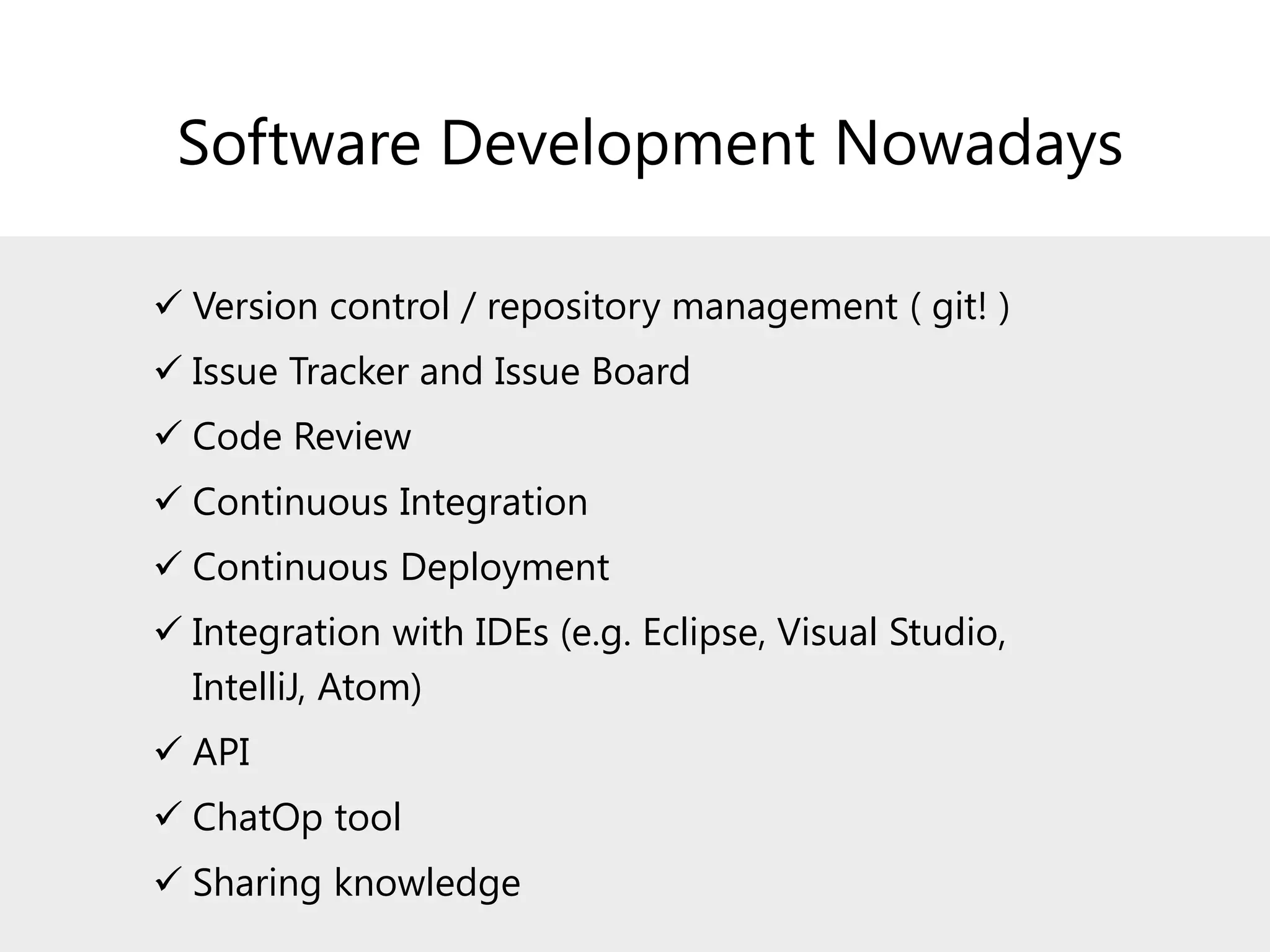Click the Issue Tracker and Issue Board text

pos(440,371)
